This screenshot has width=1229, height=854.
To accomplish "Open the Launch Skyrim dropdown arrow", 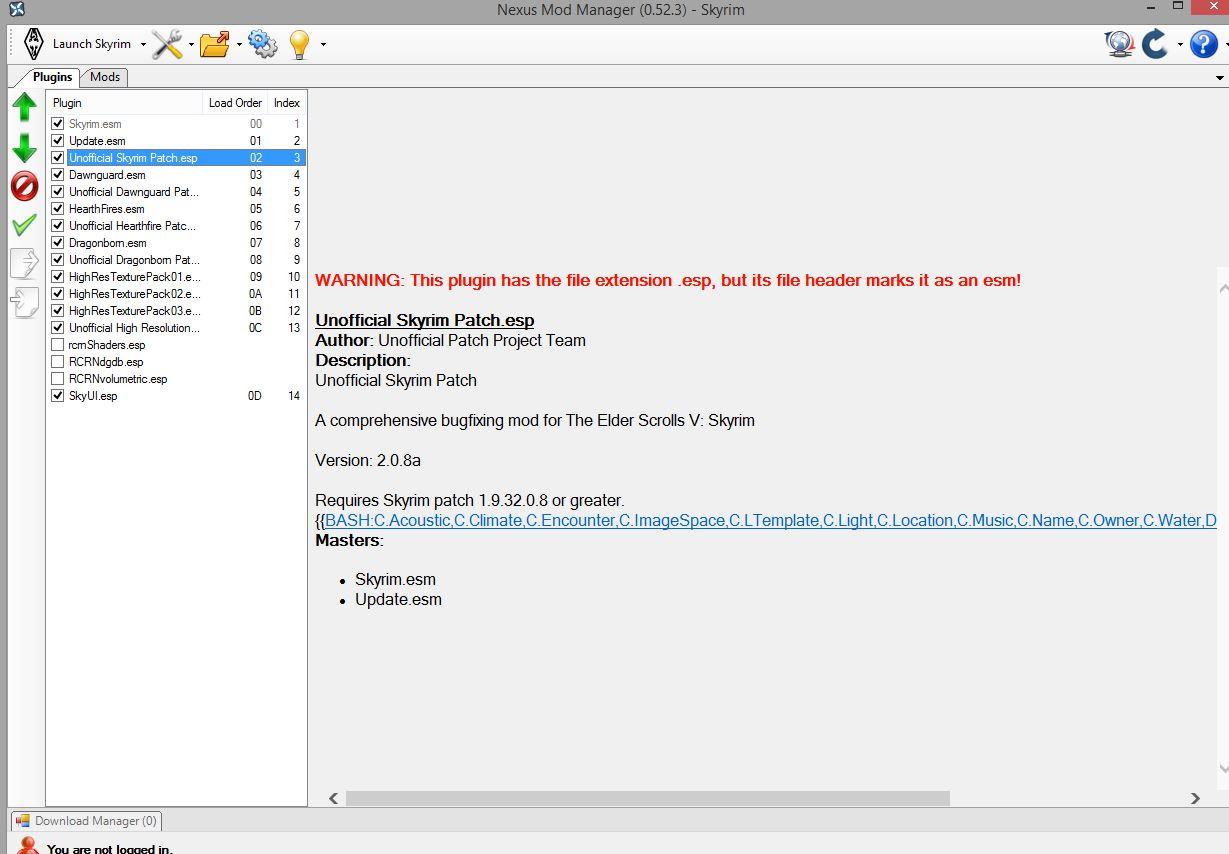I will [143, 44].
